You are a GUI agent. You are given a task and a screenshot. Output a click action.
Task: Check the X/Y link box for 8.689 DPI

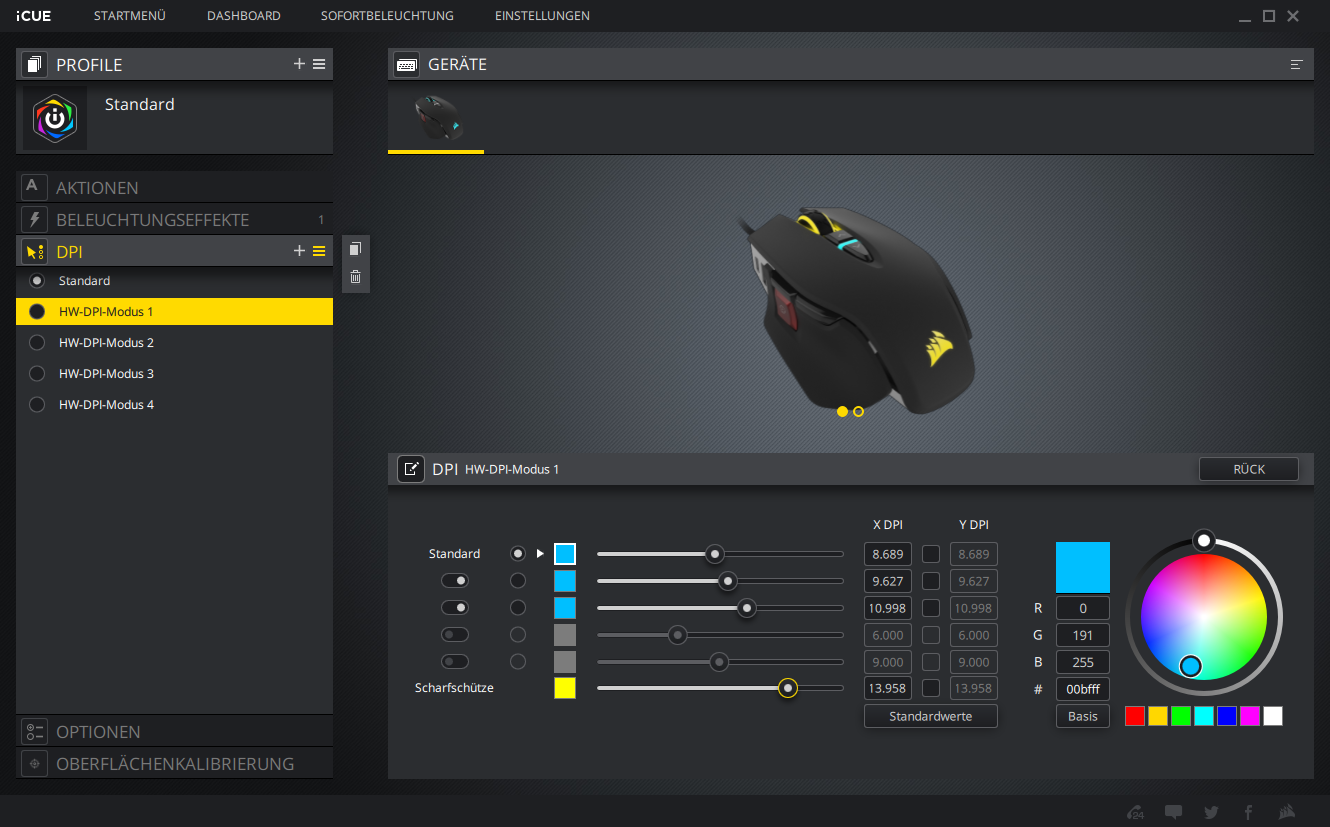[931, 554]
